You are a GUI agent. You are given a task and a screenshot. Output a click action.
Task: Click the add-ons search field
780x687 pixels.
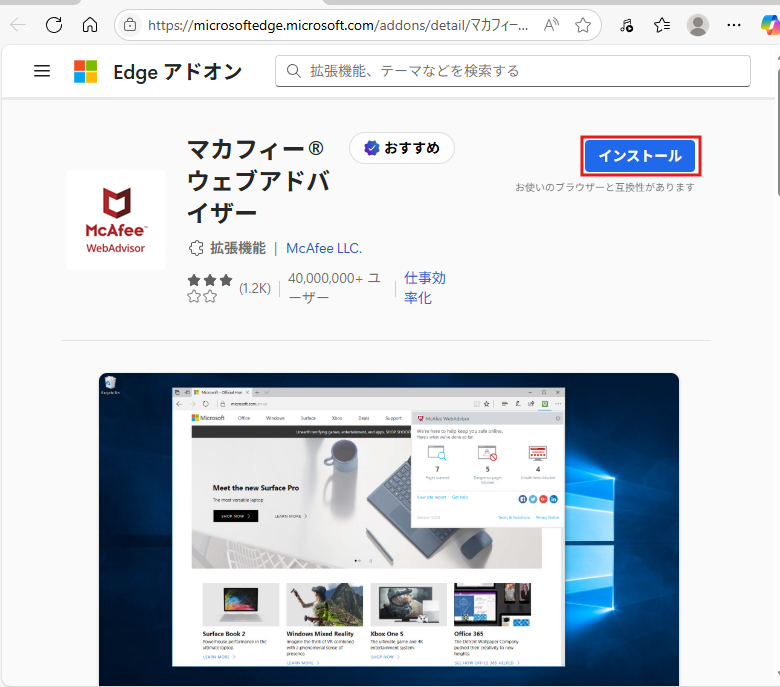(x=513, y=71)
